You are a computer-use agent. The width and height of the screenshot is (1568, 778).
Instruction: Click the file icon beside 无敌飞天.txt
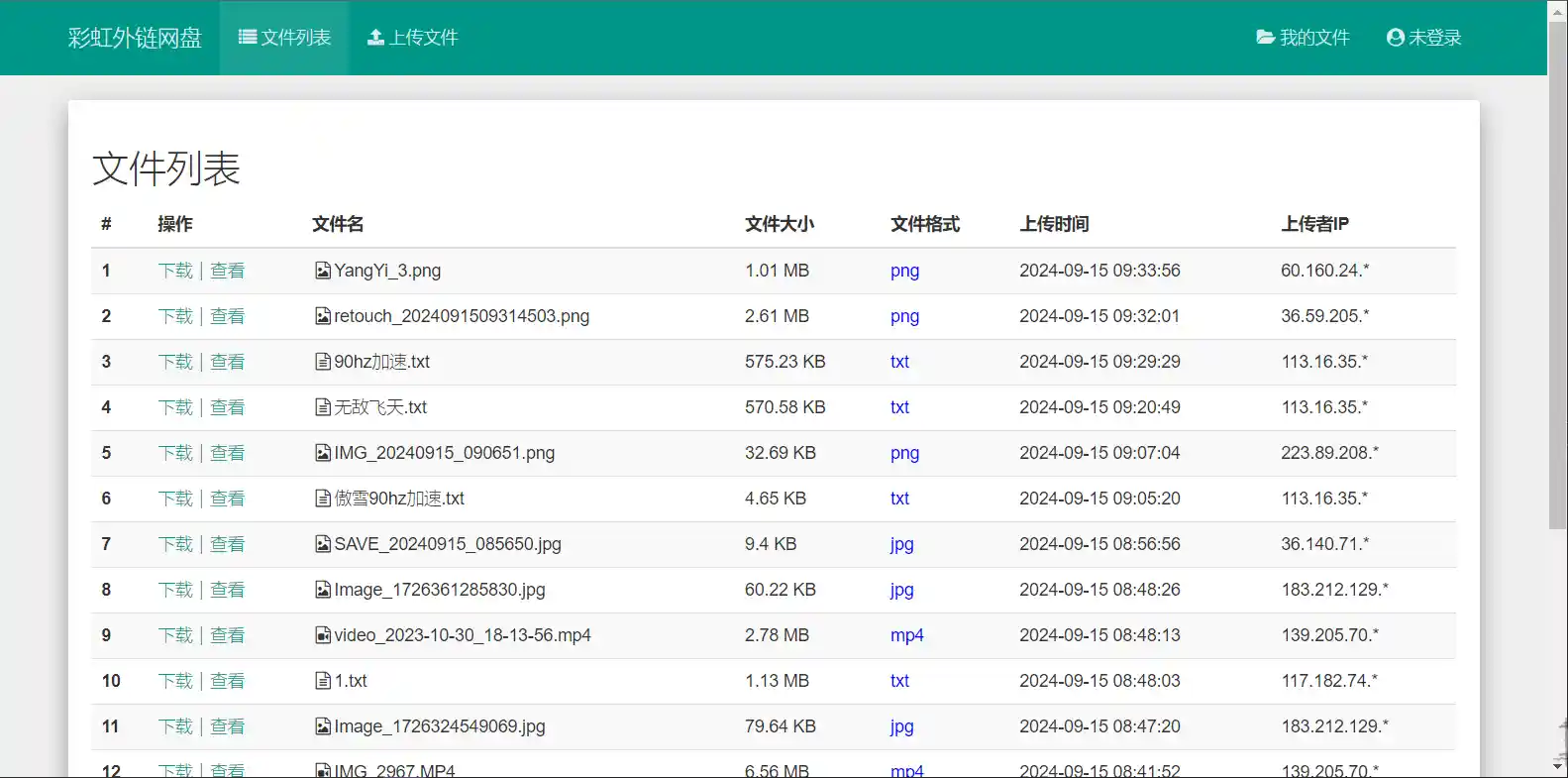[x=322, y=407]
